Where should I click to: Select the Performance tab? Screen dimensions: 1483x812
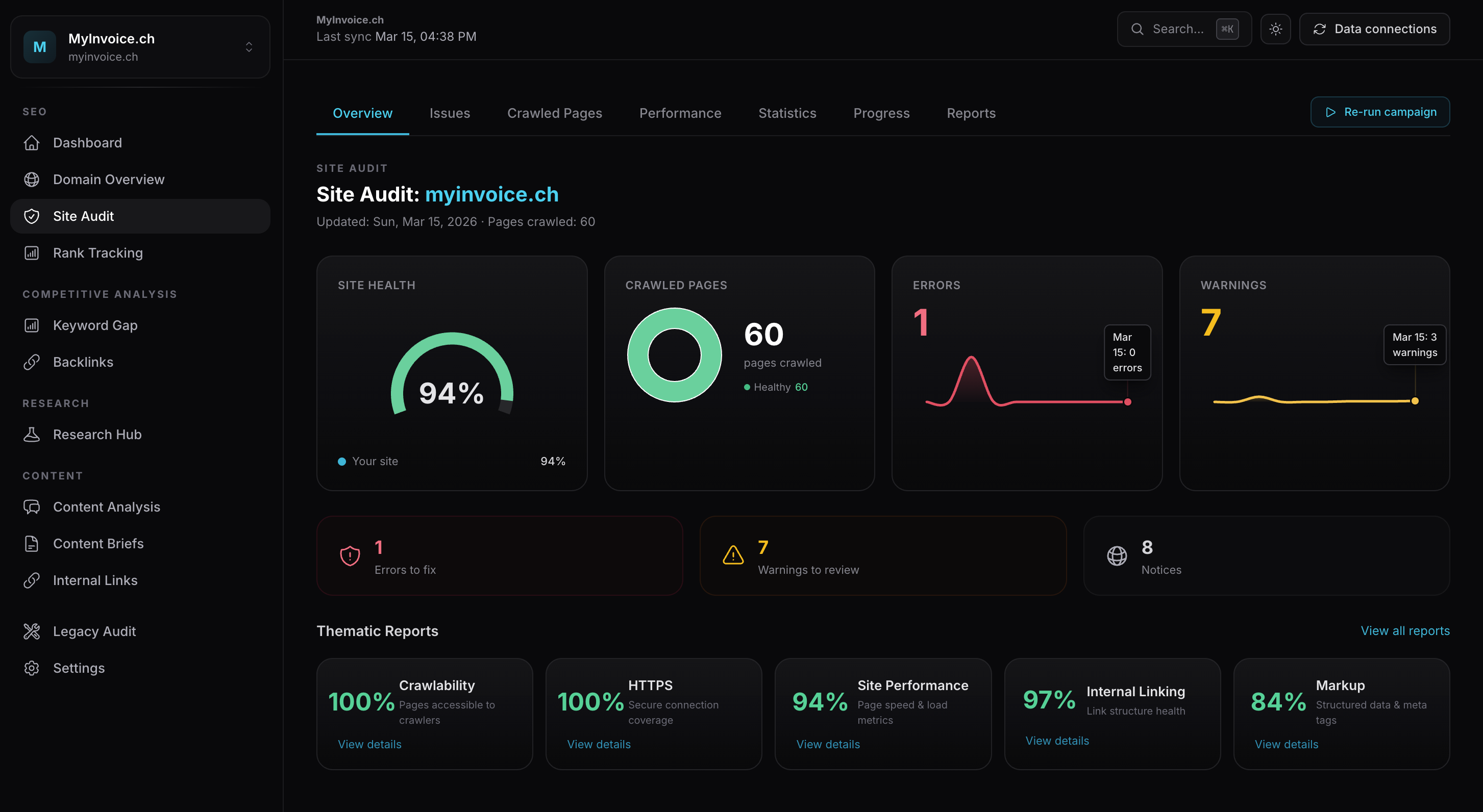pyautogui.click(x=680, y=113)
